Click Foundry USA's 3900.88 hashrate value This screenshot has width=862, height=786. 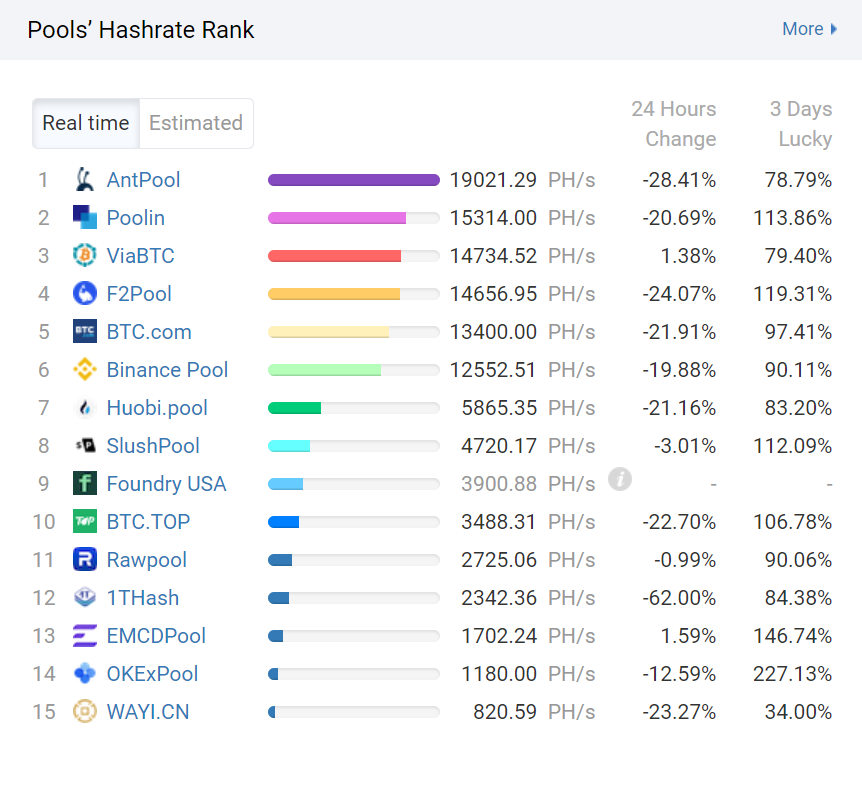[x=499, y=484]
